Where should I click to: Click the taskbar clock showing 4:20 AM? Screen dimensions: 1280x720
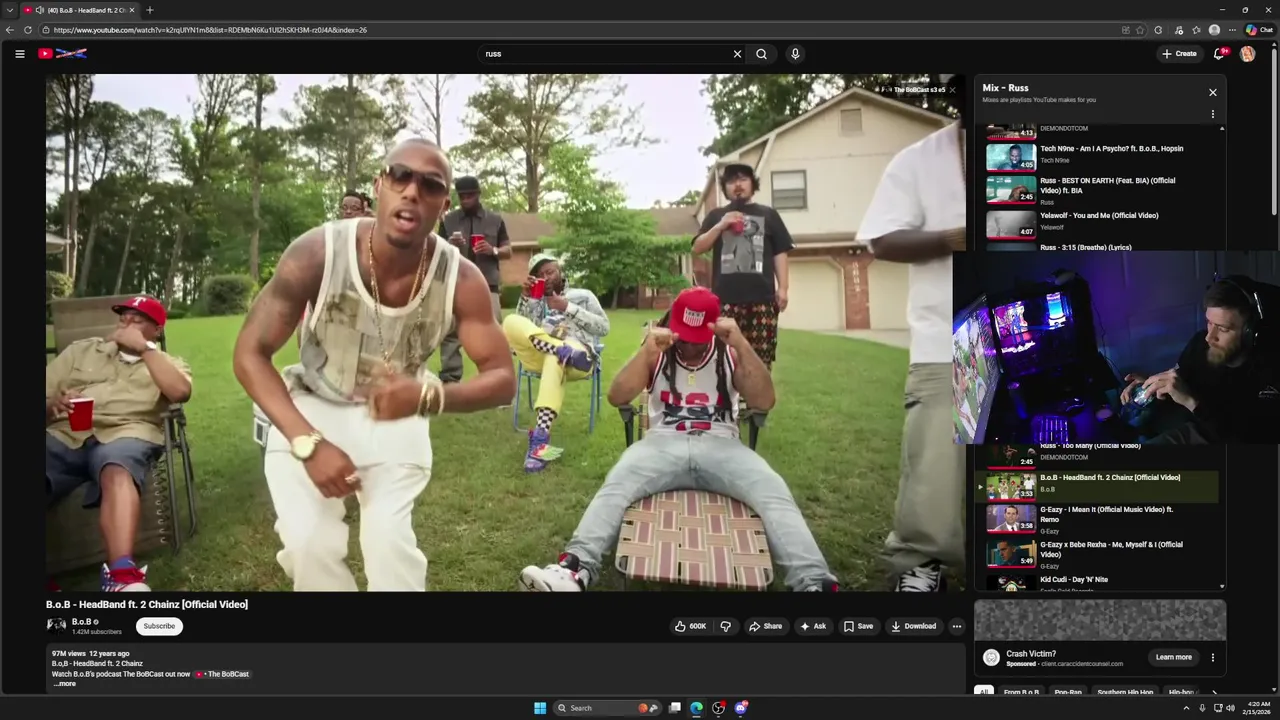point(1259,708)
